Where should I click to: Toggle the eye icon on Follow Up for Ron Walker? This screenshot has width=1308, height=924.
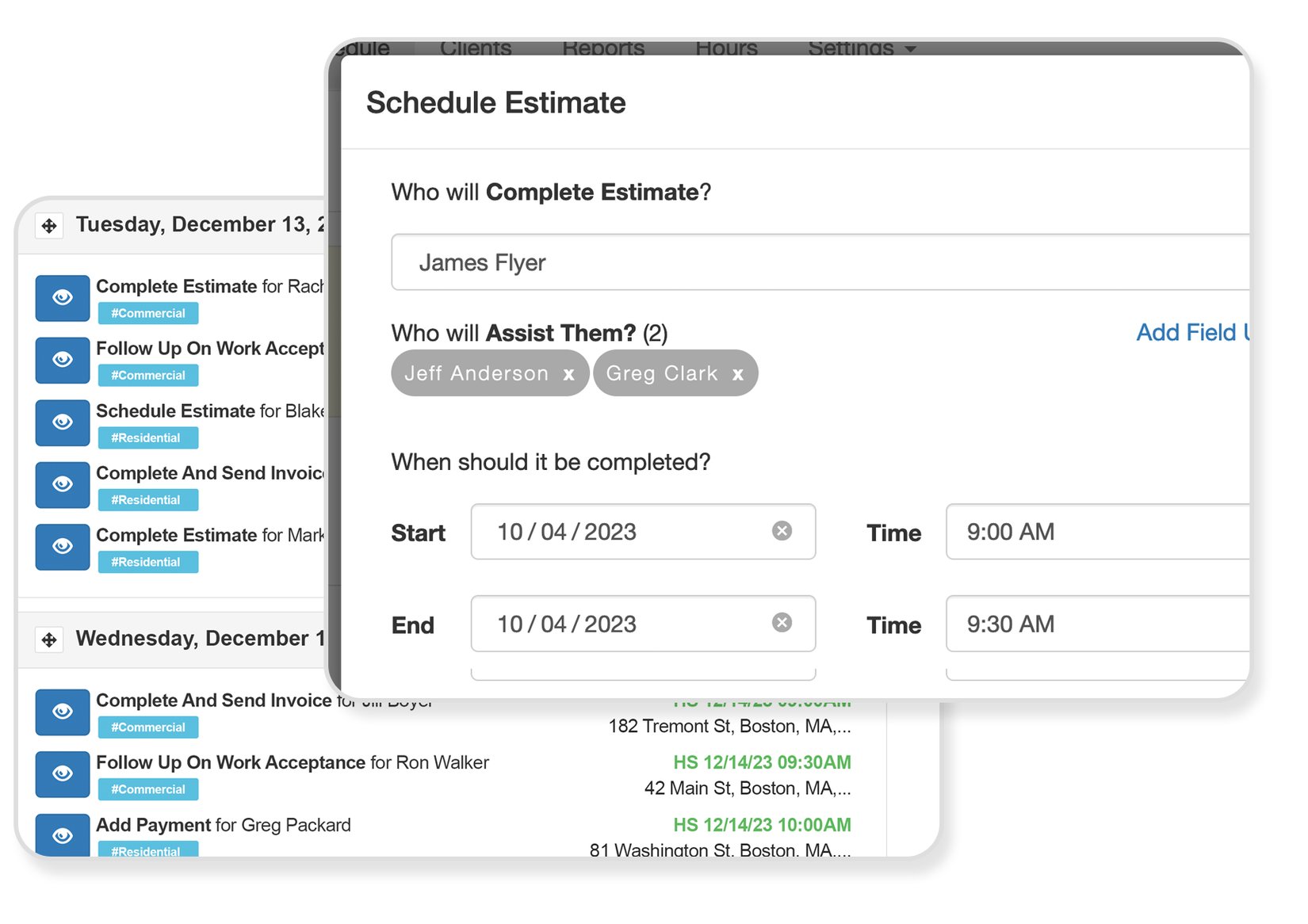[62, 773]
